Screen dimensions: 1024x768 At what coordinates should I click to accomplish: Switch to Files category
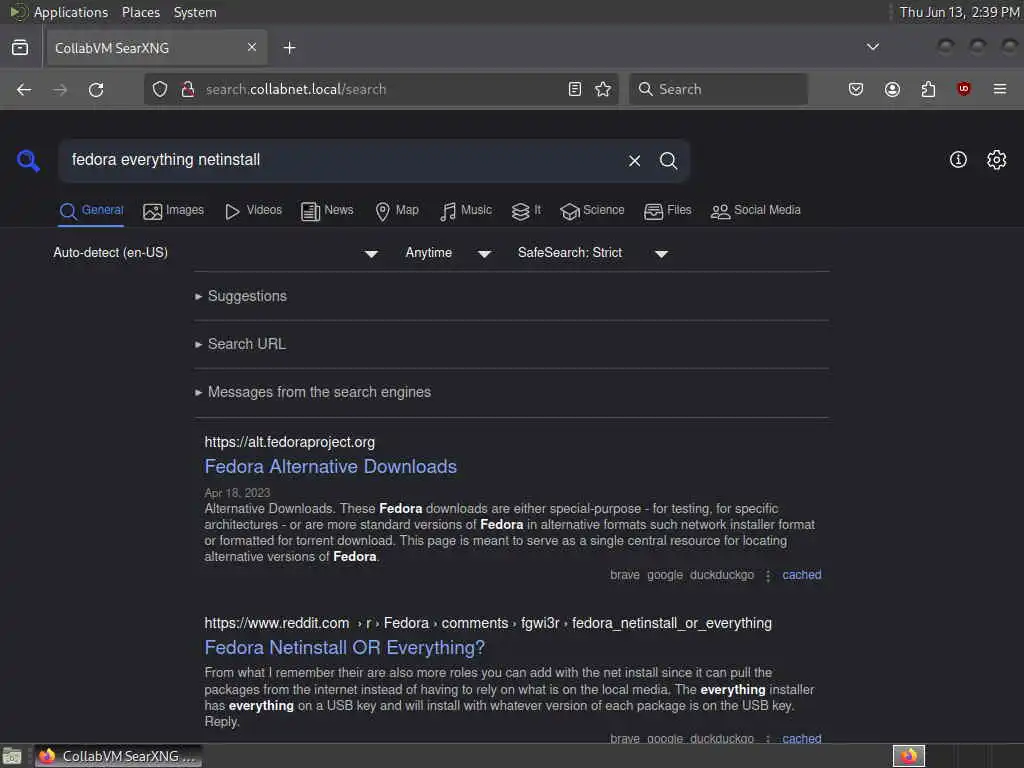[x=667, y=210]
